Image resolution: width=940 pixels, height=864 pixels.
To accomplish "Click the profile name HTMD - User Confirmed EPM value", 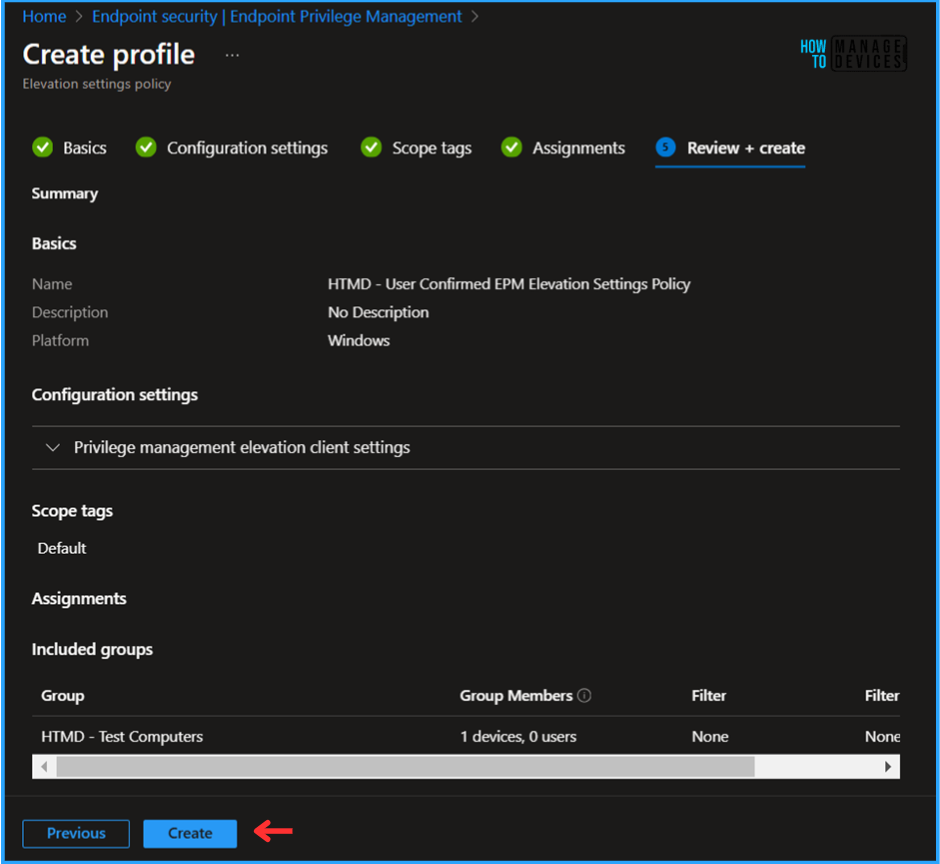I will 509,284.
